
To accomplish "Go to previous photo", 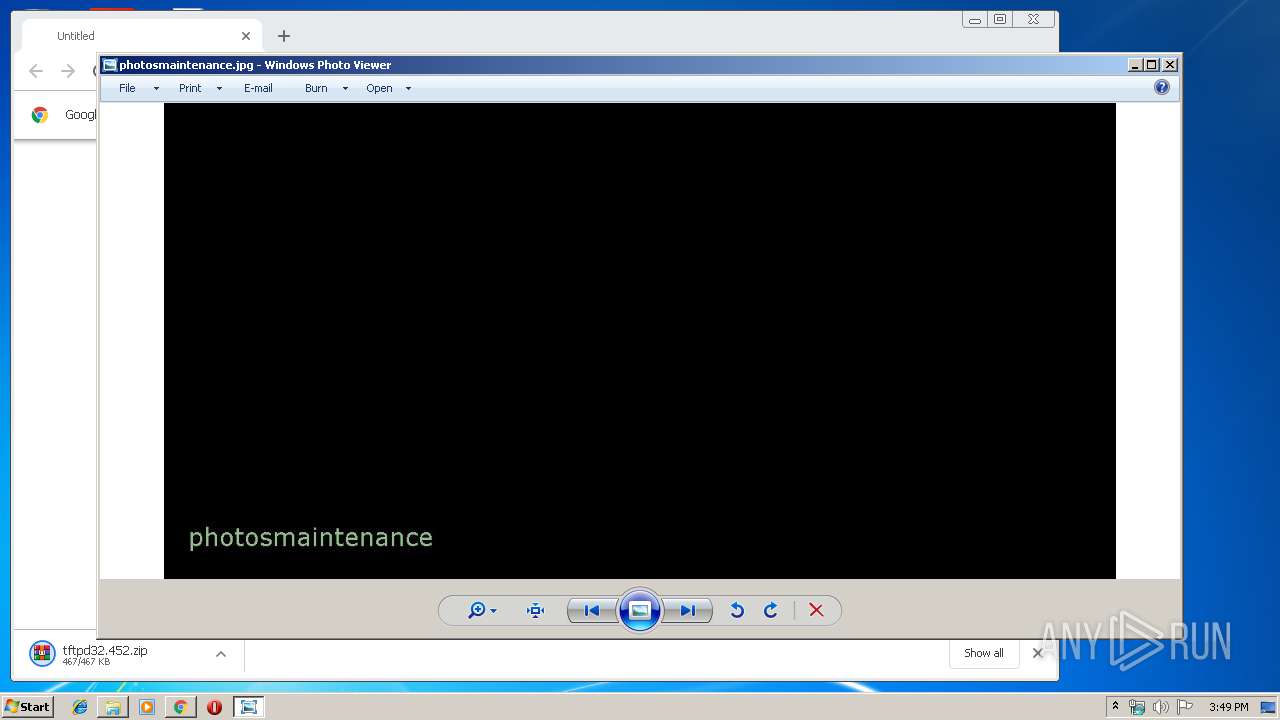I will (592, 611).
